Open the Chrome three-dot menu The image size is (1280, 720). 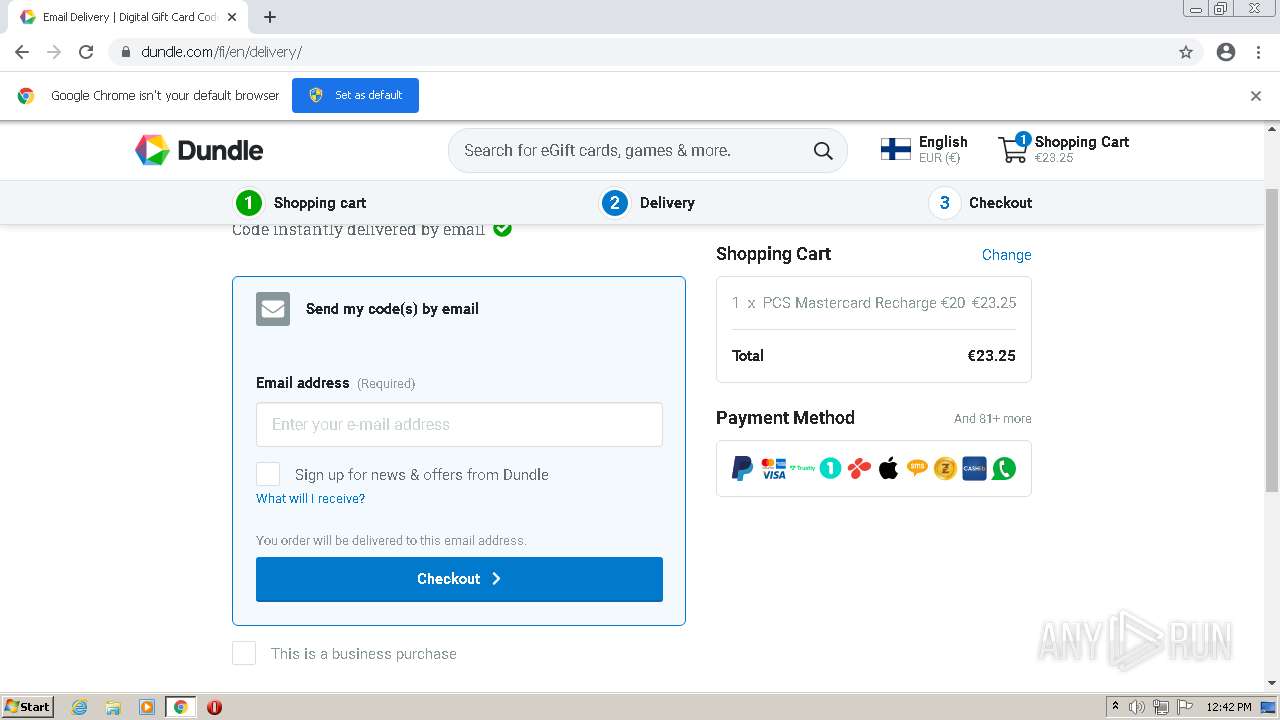1258,52
